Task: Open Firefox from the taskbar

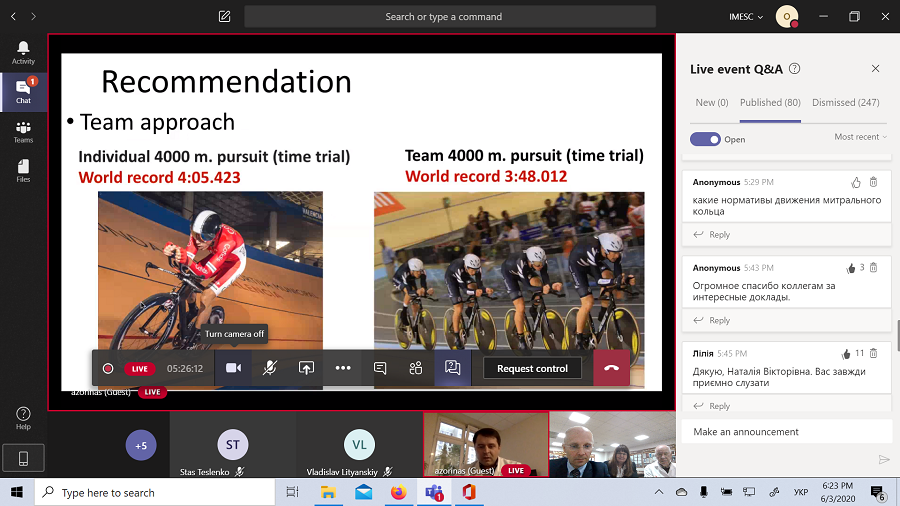Action: point(398,492)
